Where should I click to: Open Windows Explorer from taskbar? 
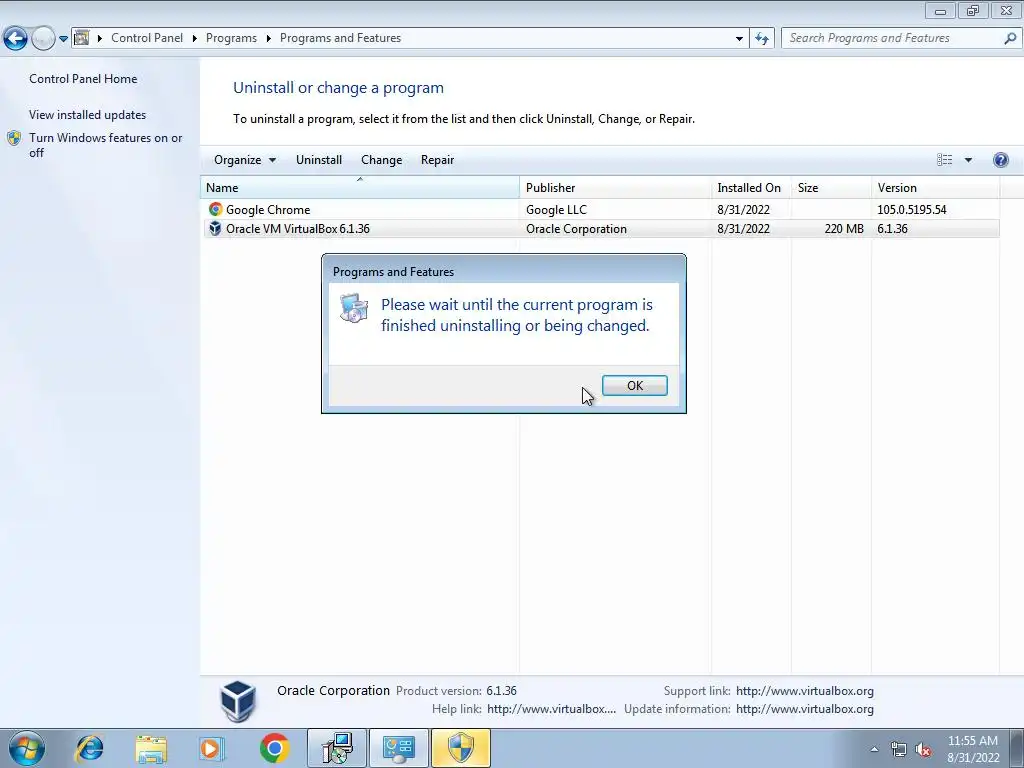coord(152,748)
